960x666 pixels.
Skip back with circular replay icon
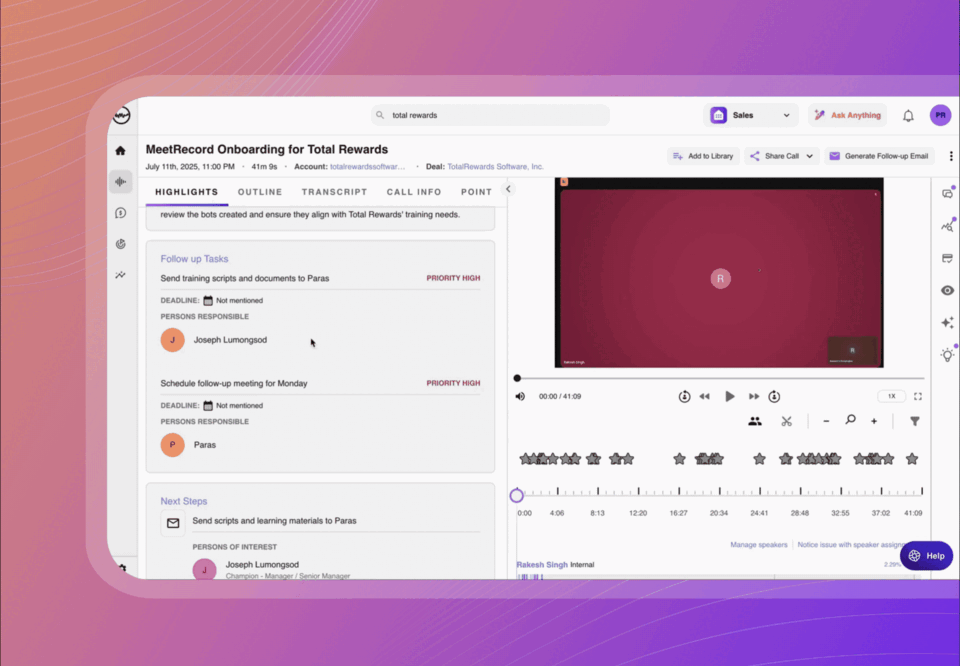tap(684, 397)
